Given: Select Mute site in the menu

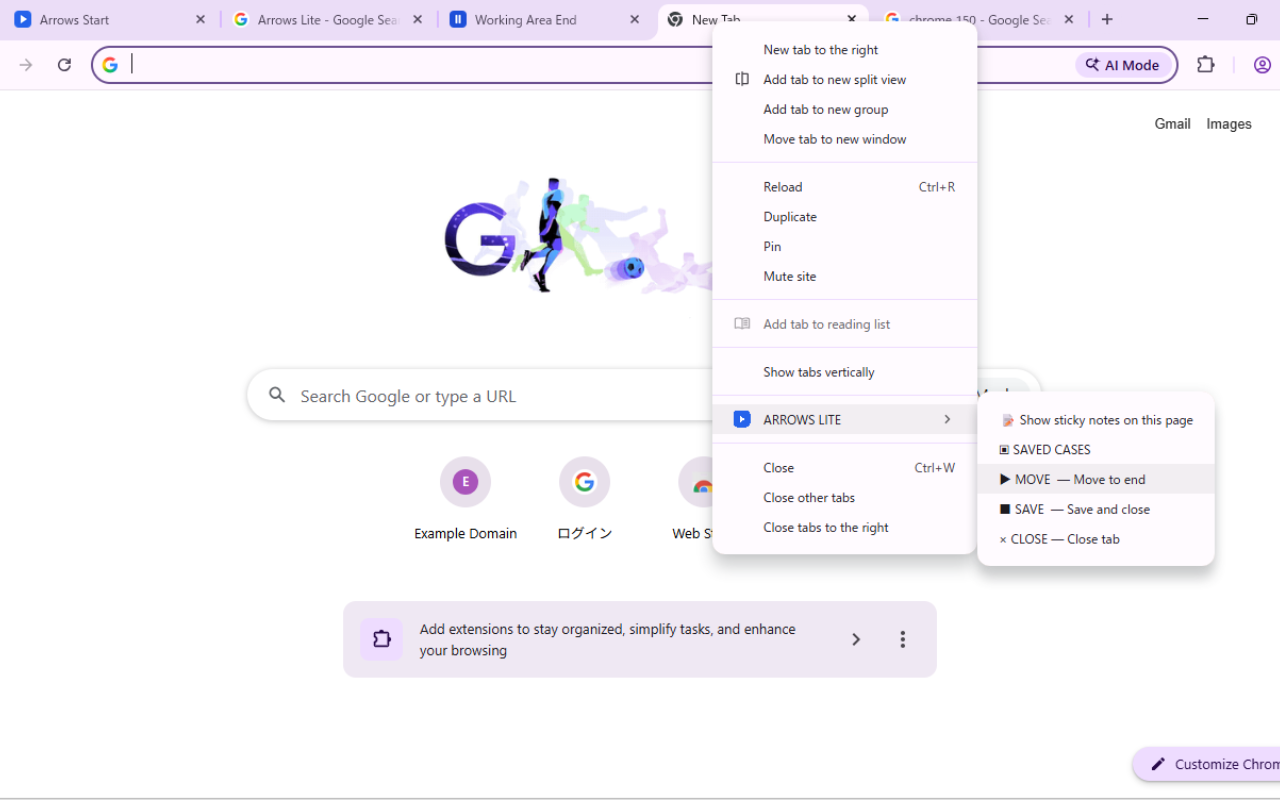Looking at the screenshot, I should [x=844, y=276].
